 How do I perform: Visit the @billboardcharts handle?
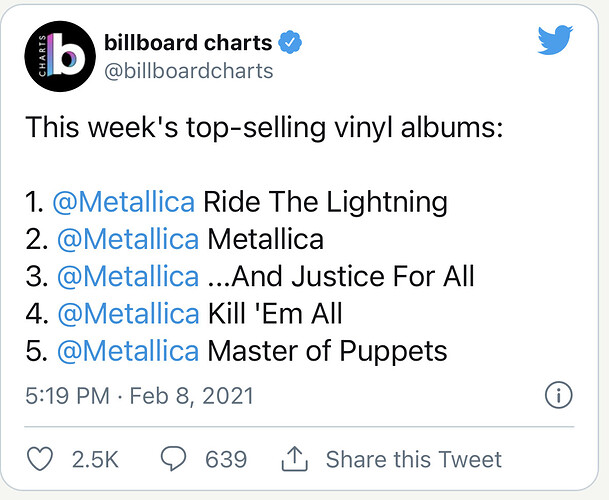tap(189, 71)
